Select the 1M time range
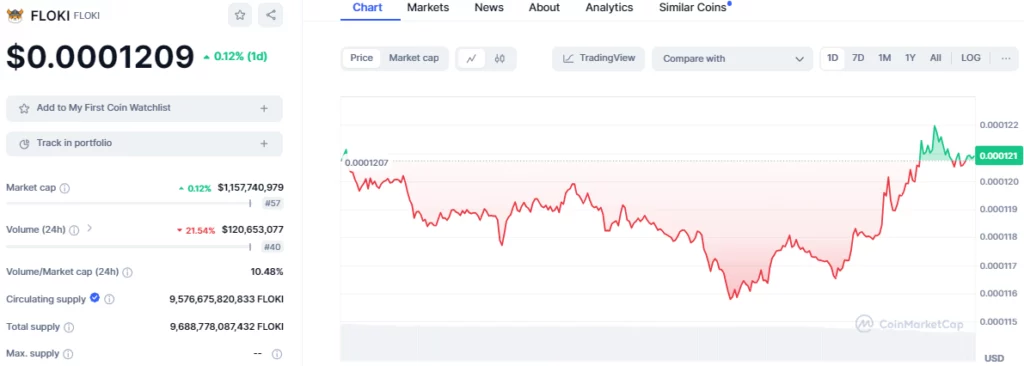Image resolution: width=1024 pixels, height=366 pixels. pyautogui.click(x=884, y=58)
